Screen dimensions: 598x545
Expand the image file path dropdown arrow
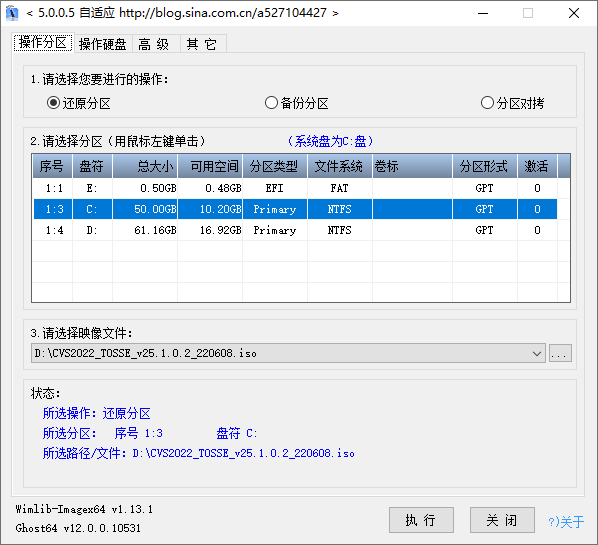537,354
